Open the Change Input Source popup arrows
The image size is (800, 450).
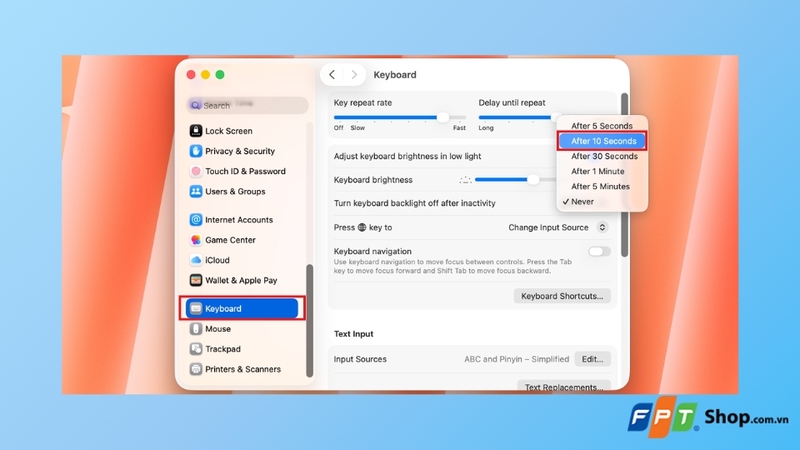(x=602, y=228)
